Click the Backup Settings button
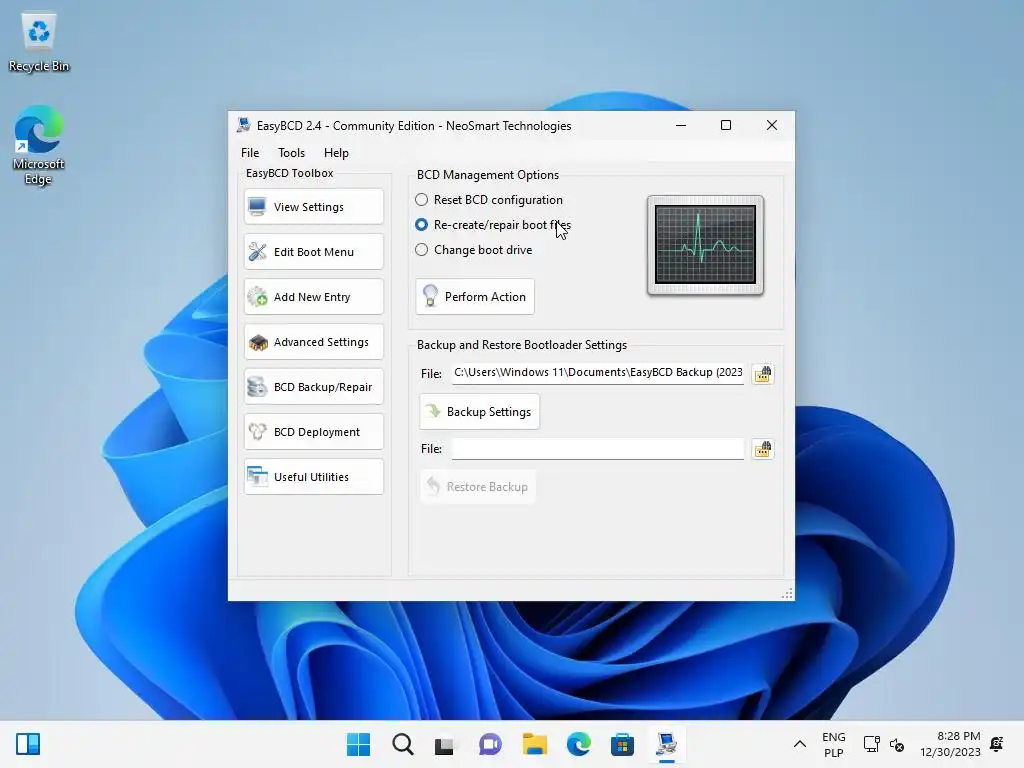Image resolution: width=1024 pixels, height=768 pixels. (x=479, y=412)
